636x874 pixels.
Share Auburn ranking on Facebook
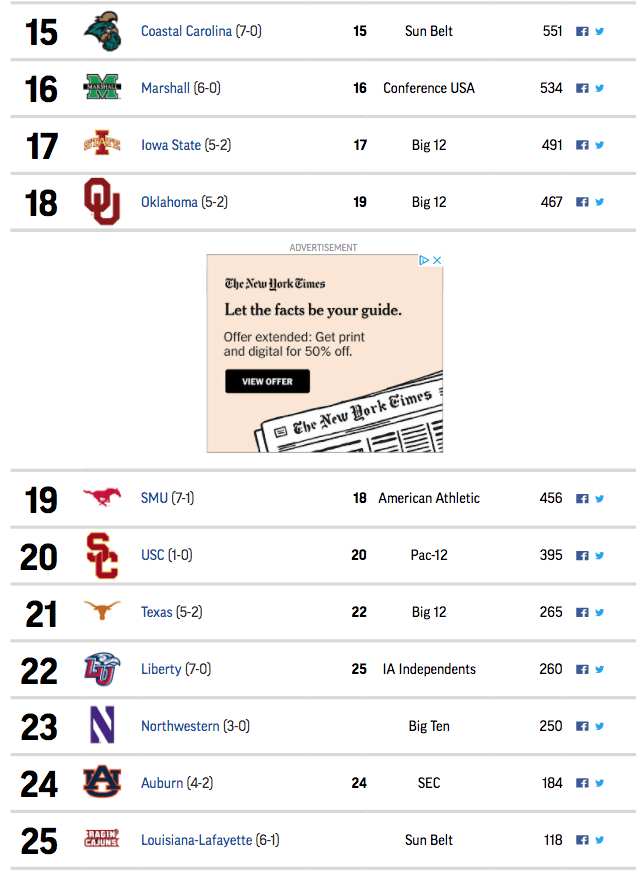coord(582,783)
